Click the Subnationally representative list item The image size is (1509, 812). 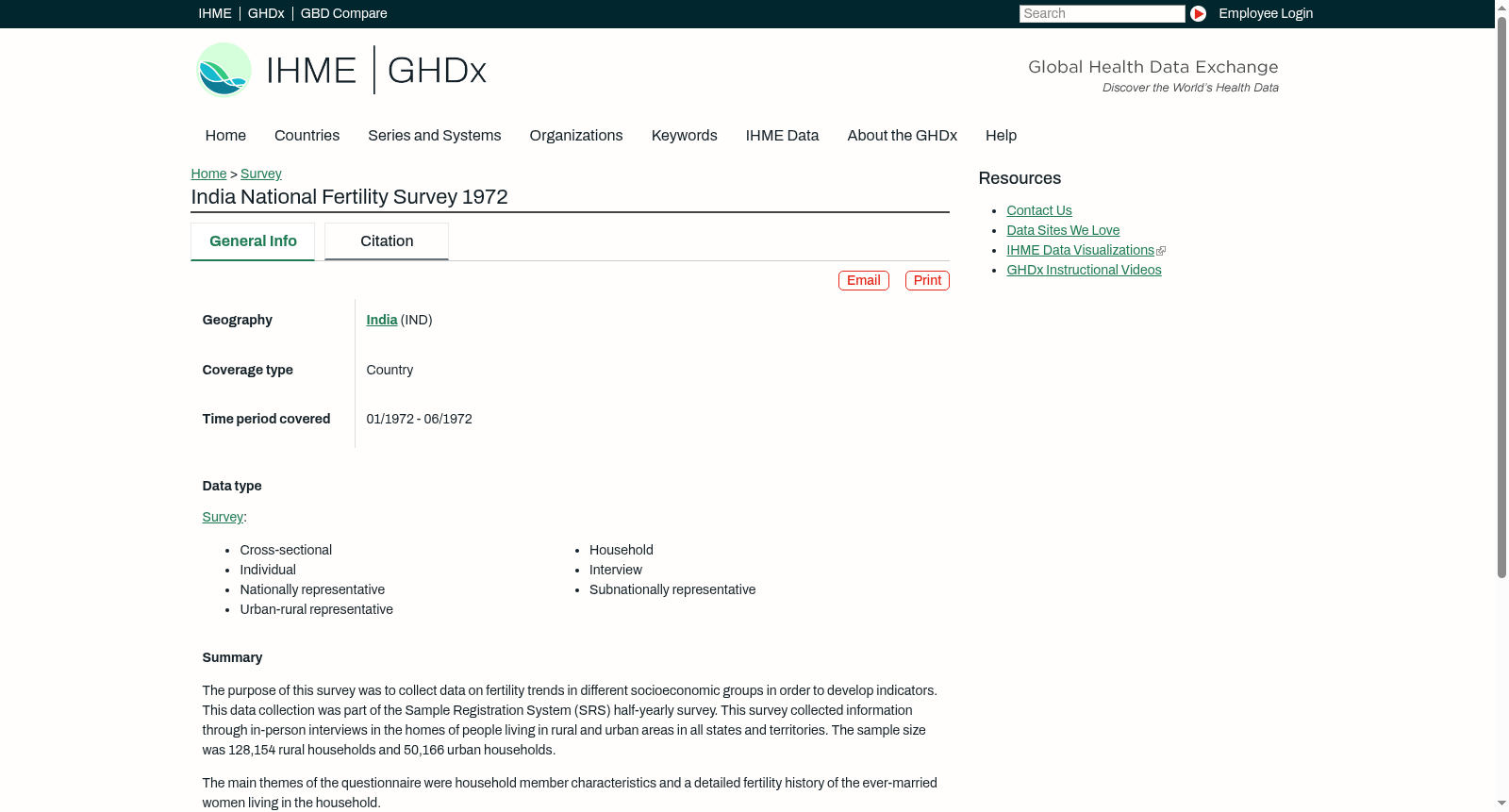[x=672, y=589]
